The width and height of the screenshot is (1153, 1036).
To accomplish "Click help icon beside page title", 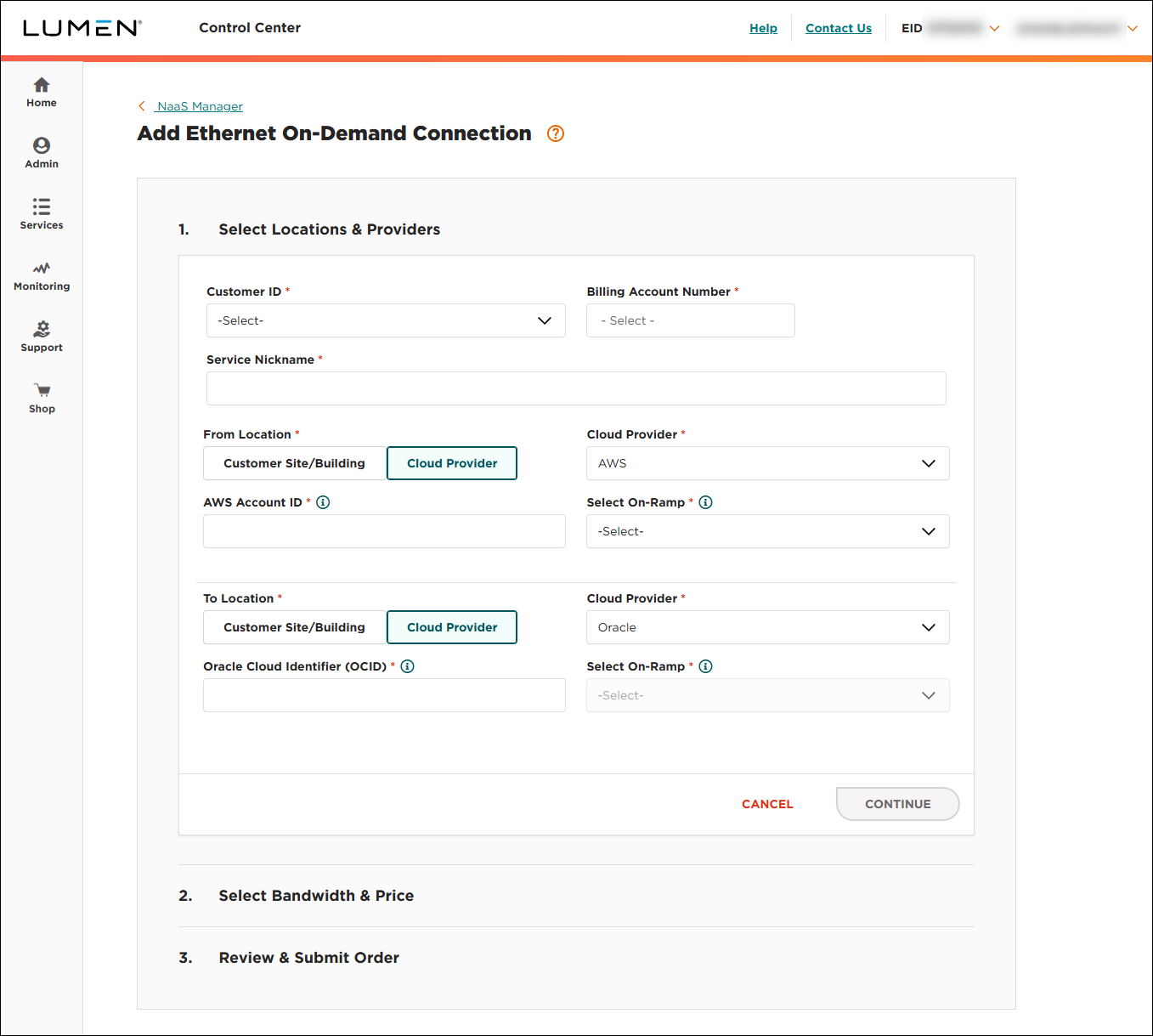I will (x=556, y=133).
